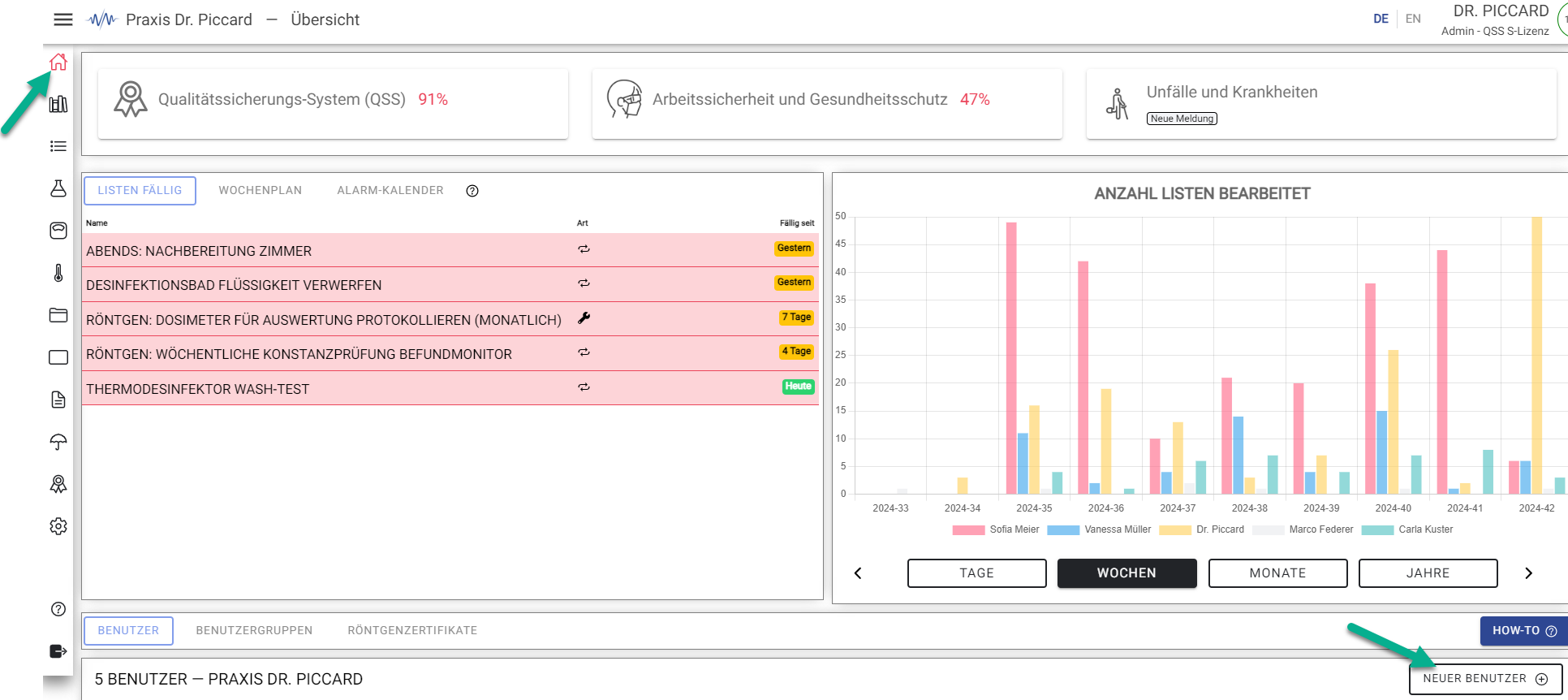Open list Abends: Nachbereitung Zimmer
This screenshot has height=700, width=1568.
coord(450,251)
